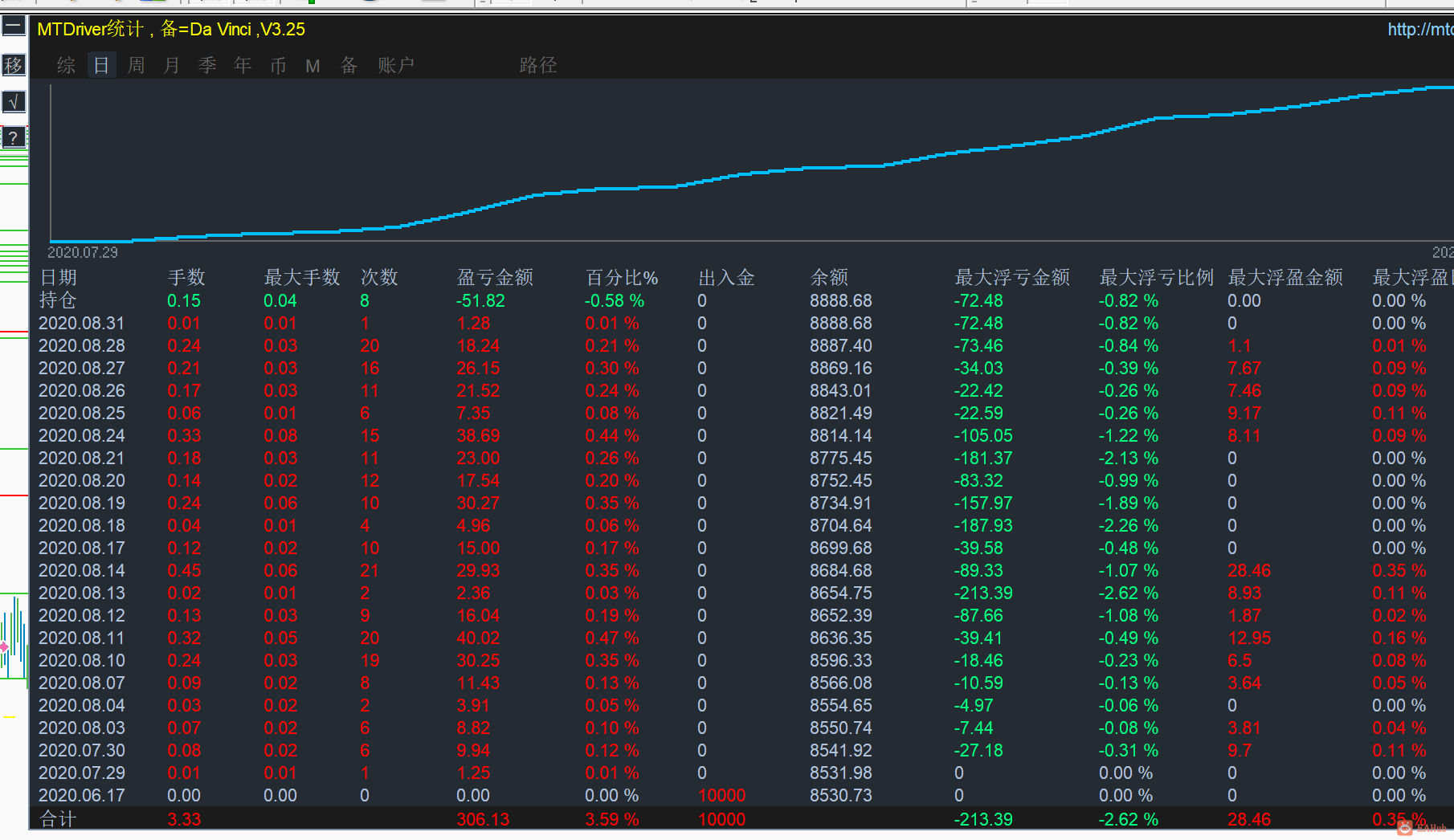Image resolution: width=1454 pixels, height=840 pixels.
Task: Click the total profit value 306.13
Action: click(483, 819)
